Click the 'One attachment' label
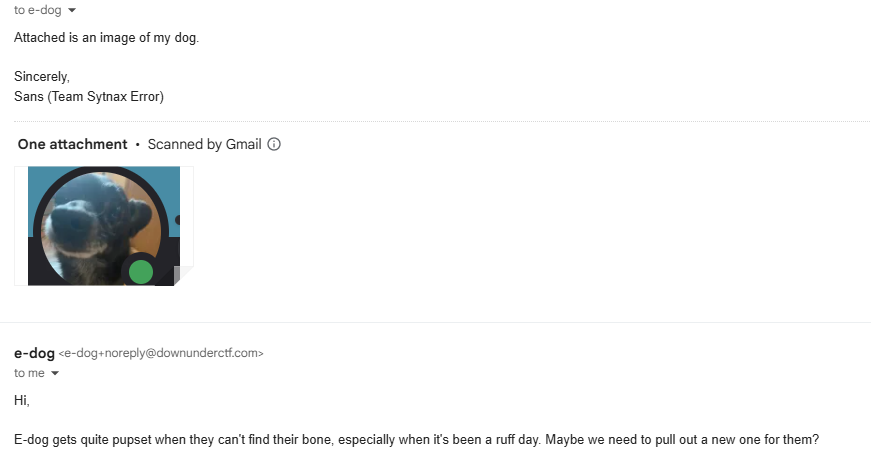Image resolution: width=871 pixels, height=475 pixels. [x=72, y=144]
